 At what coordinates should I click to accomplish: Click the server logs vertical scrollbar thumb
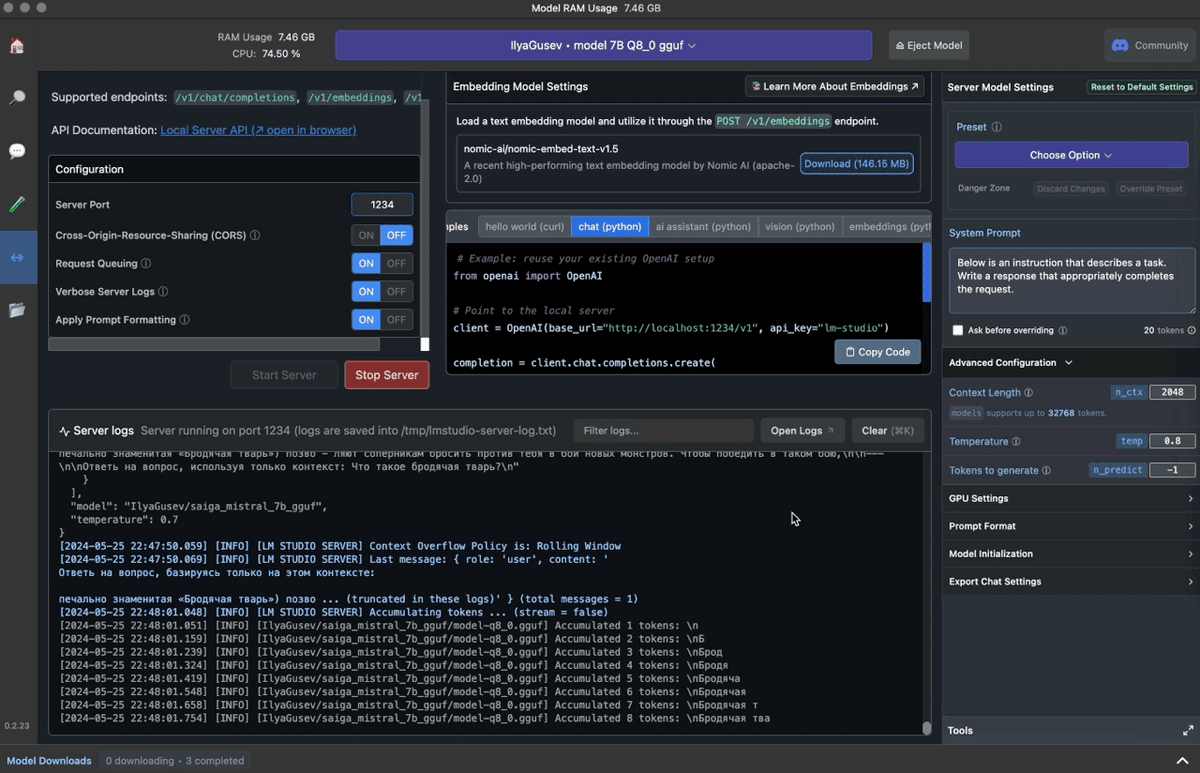pyautogui.click(x=926, y=729)
